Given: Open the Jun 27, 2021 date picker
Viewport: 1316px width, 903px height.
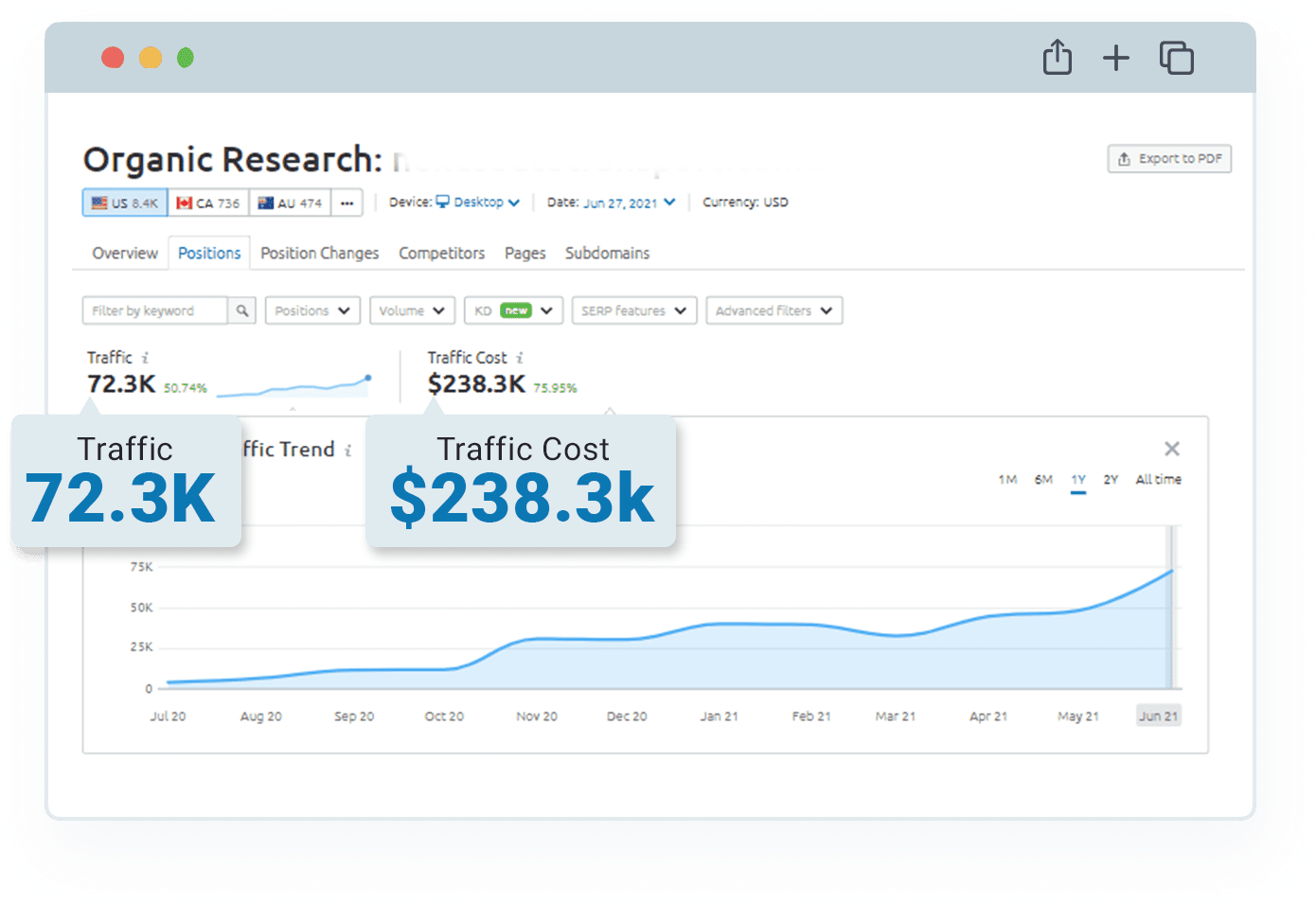Looking at the screenshot, I should [630, 203].
